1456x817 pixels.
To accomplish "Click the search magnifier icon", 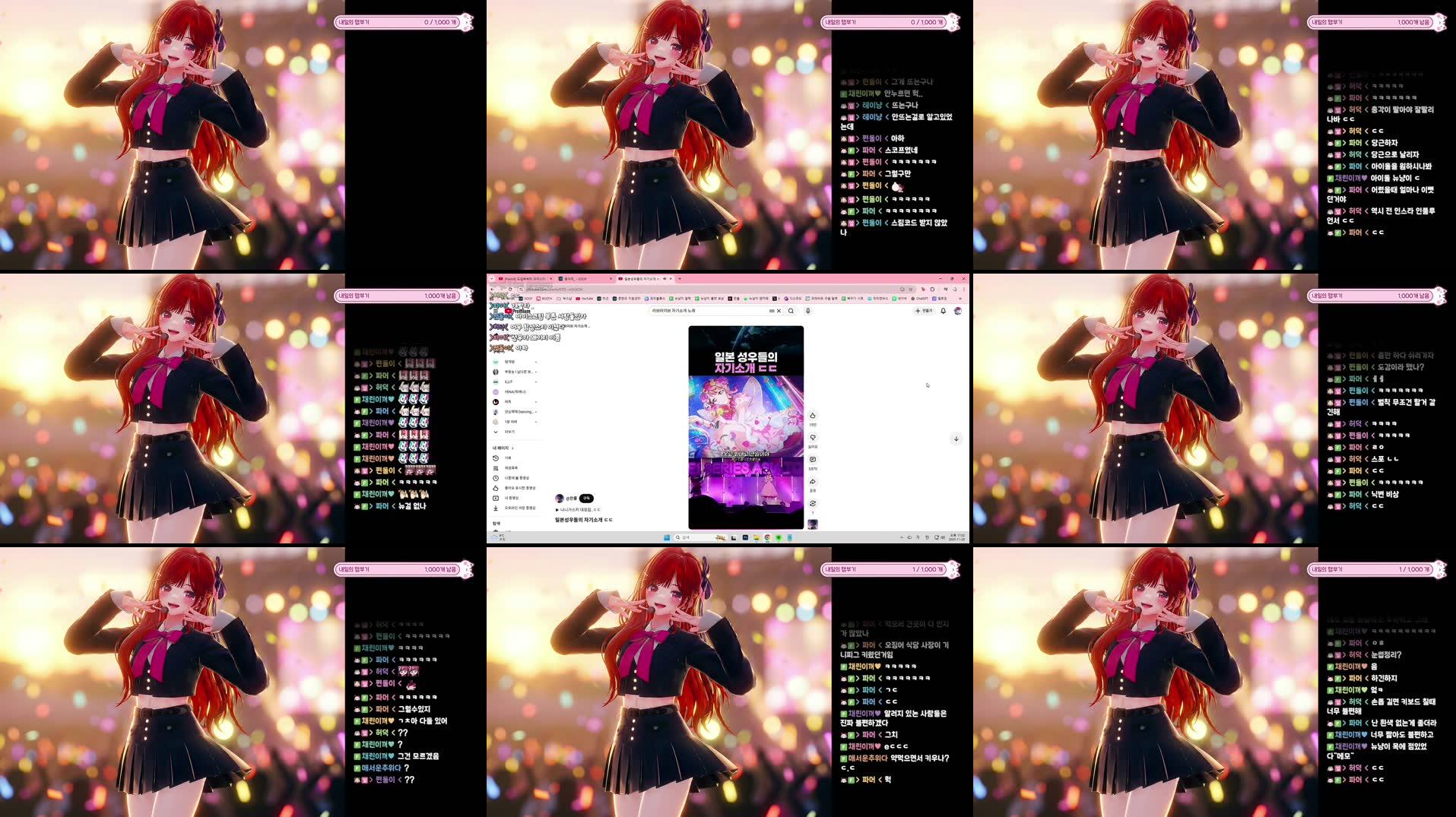I will tap(791, 311).
